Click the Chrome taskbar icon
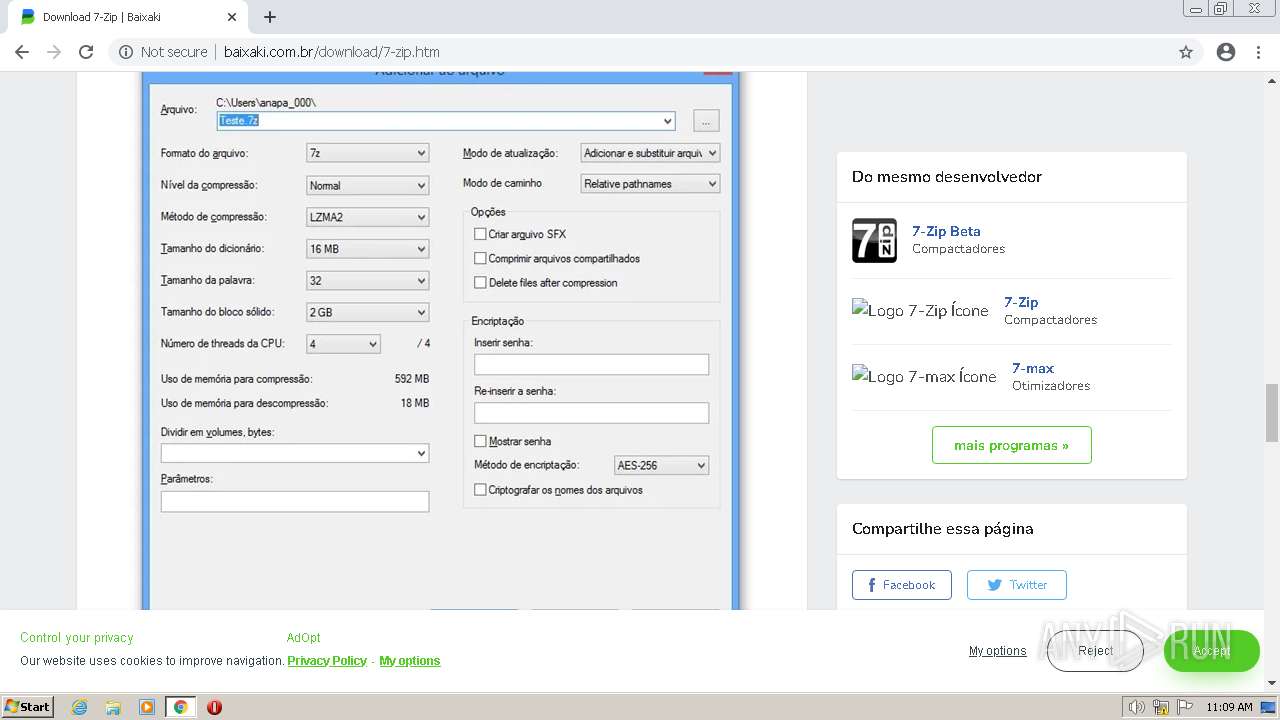The image size is (1280, 720). (x=180, y=707)
